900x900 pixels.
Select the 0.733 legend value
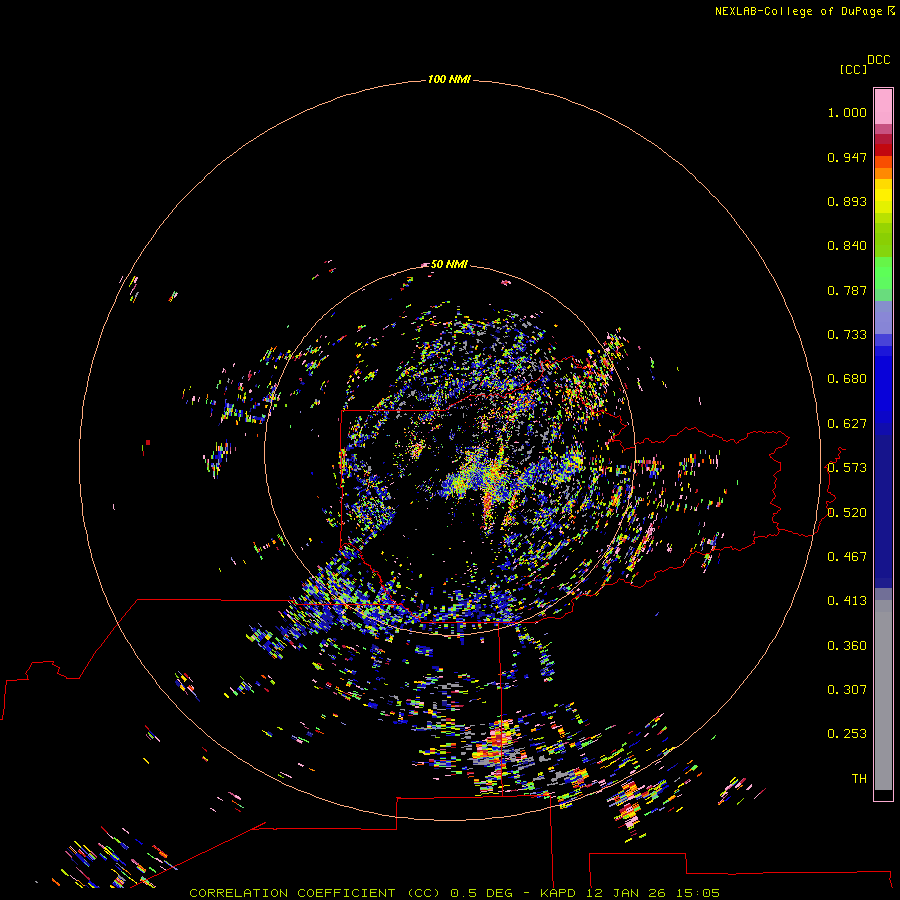[847, 335]
